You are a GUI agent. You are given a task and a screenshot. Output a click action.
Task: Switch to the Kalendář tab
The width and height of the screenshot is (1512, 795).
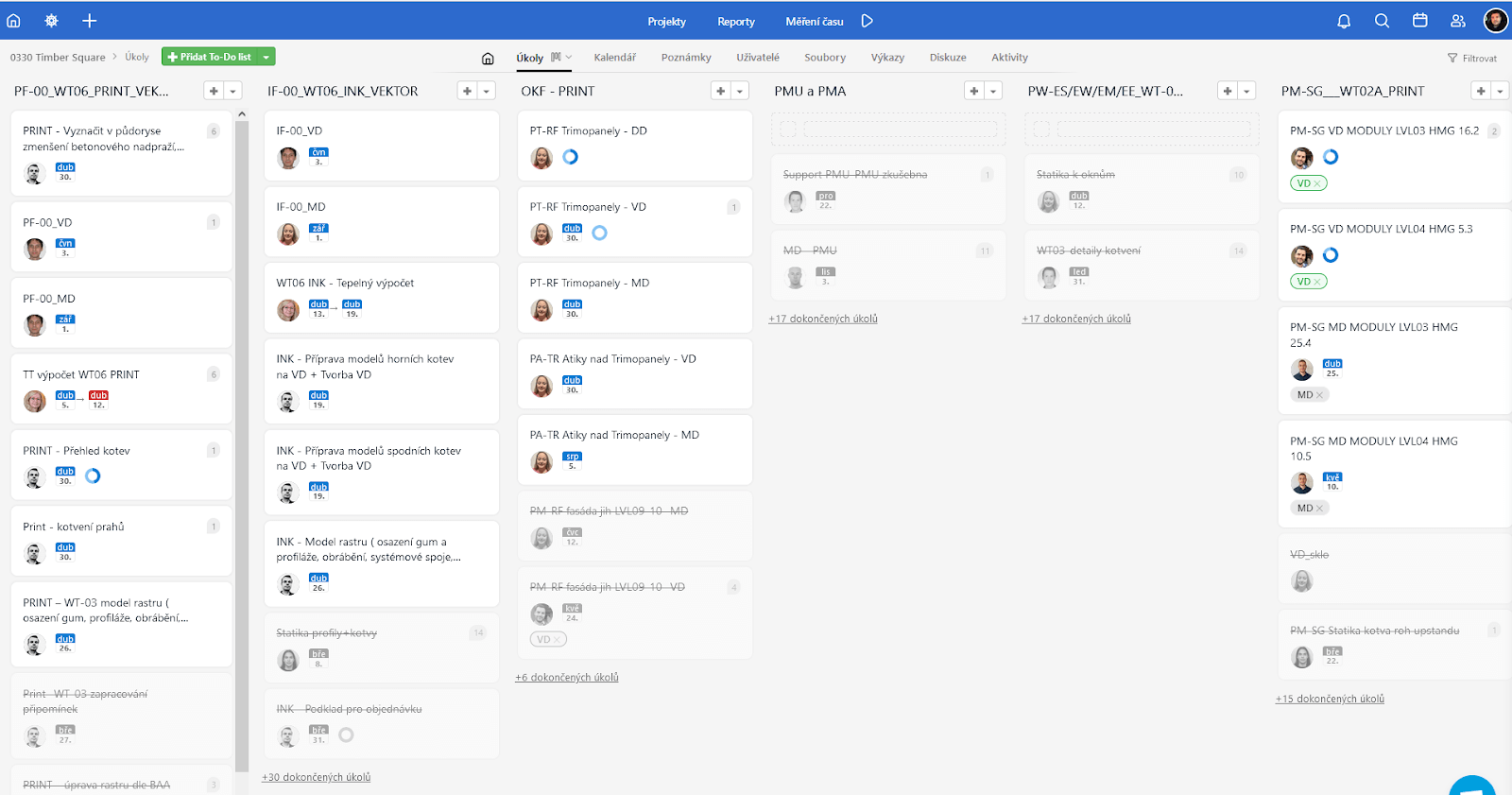[x=614, y=58]
